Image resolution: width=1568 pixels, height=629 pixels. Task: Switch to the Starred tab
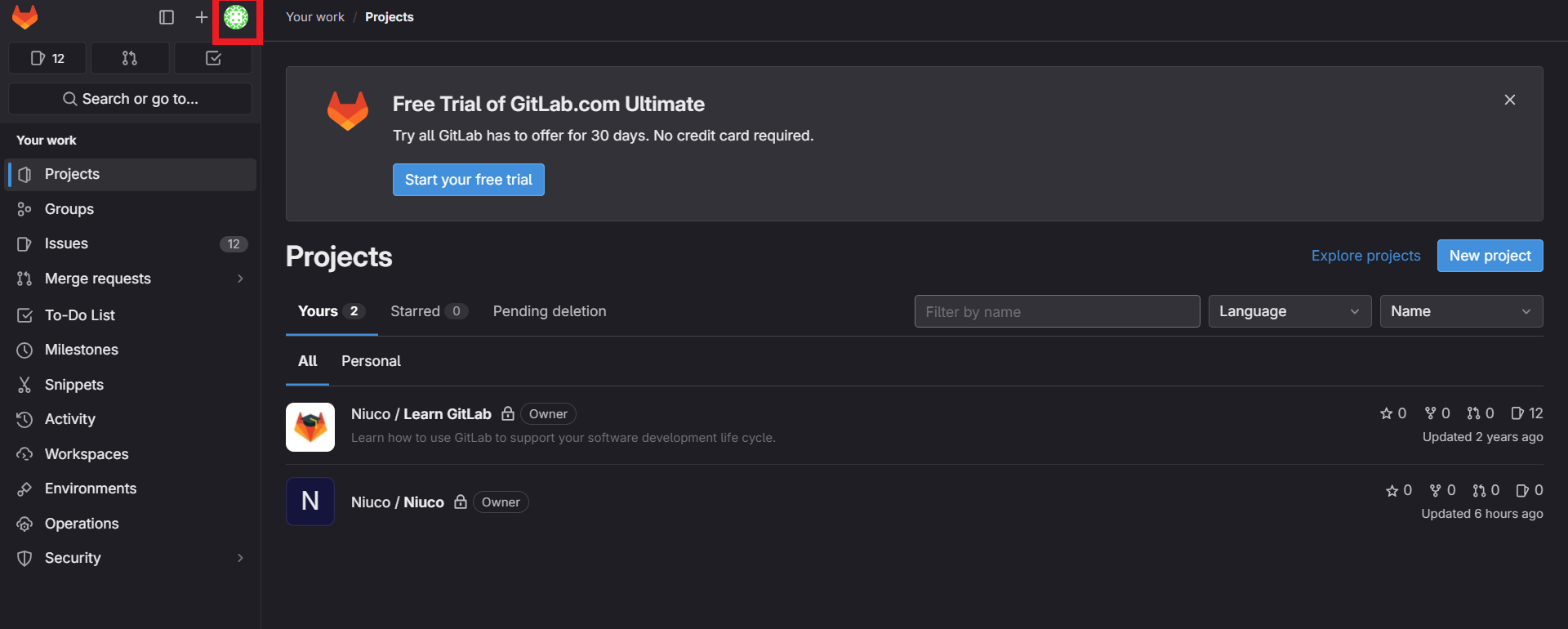pyautogui.click(x=429, y=311)
